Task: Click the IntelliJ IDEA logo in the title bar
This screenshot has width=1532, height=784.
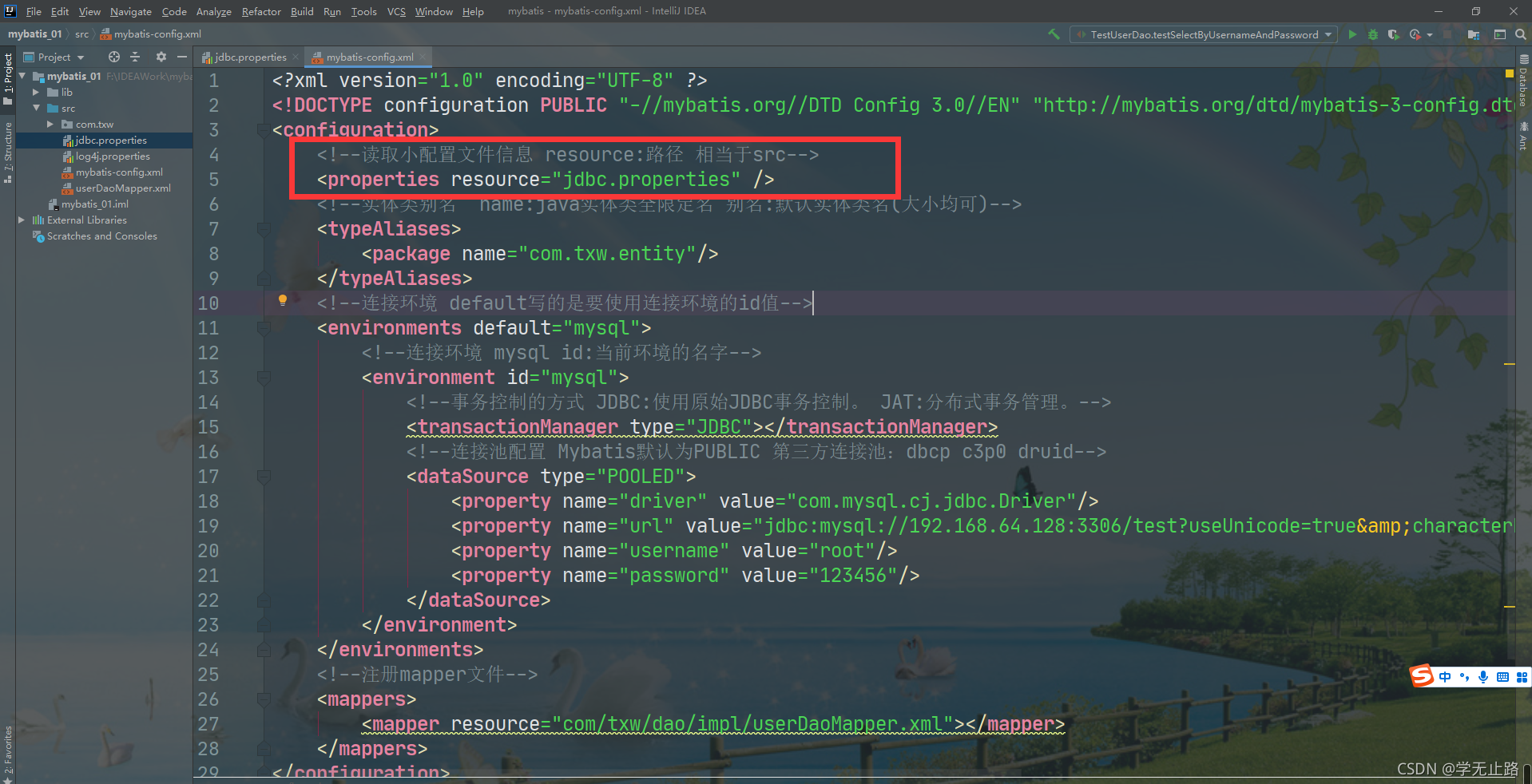Action: [x=10, y=11]
